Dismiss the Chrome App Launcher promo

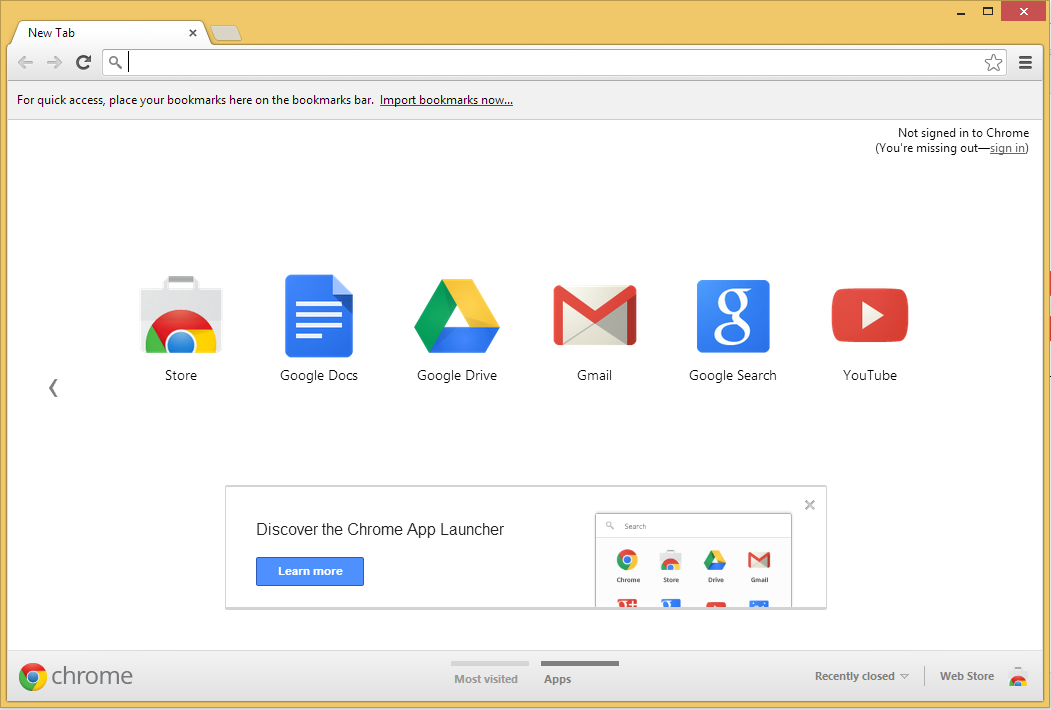tap(810, 505)
